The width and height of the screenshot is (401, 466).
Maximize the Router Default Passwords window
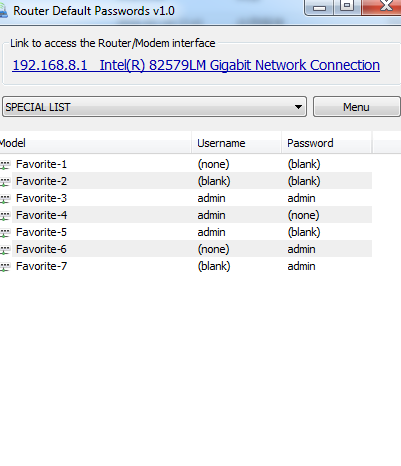[347, 6]
